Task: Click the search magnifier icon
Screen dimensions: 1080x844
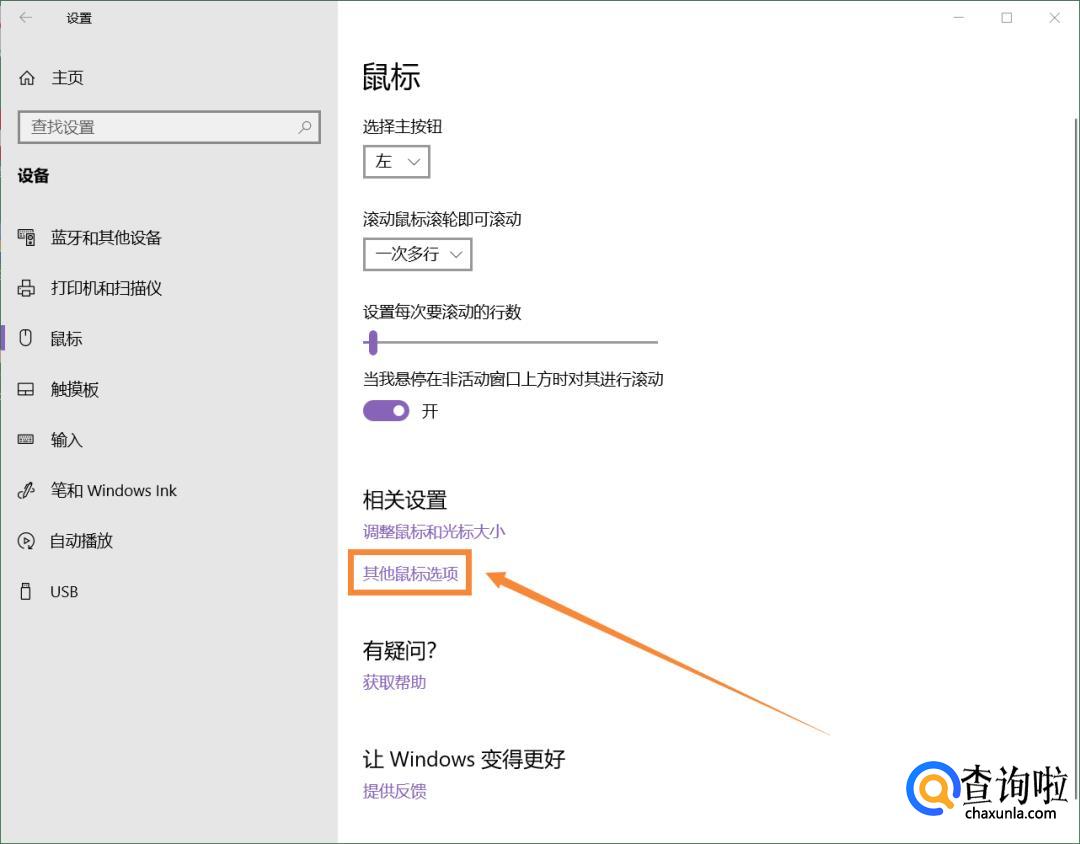Action: pos(304,127)
